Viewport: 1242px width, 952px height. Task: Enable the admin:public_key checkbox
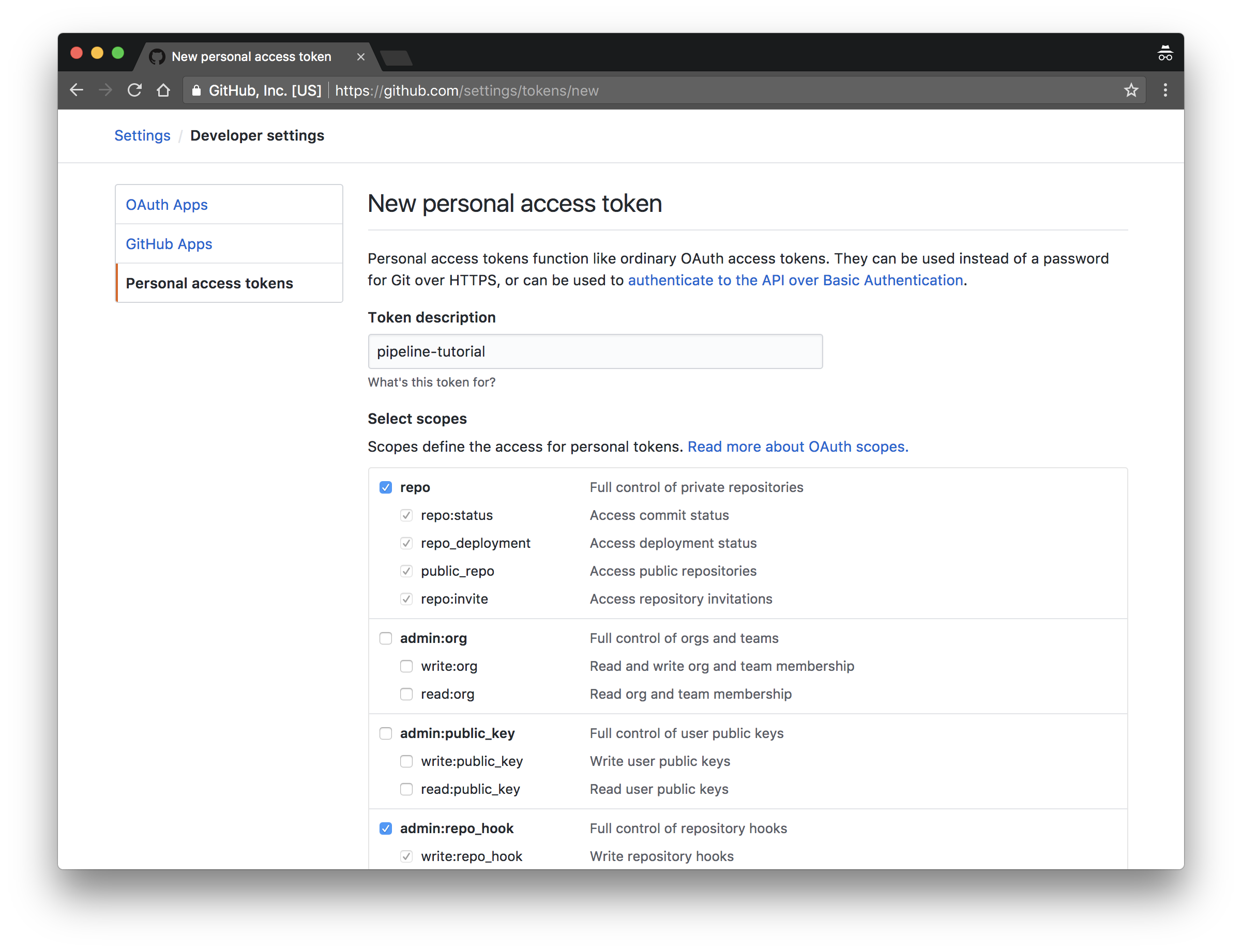tap(385, 733)
